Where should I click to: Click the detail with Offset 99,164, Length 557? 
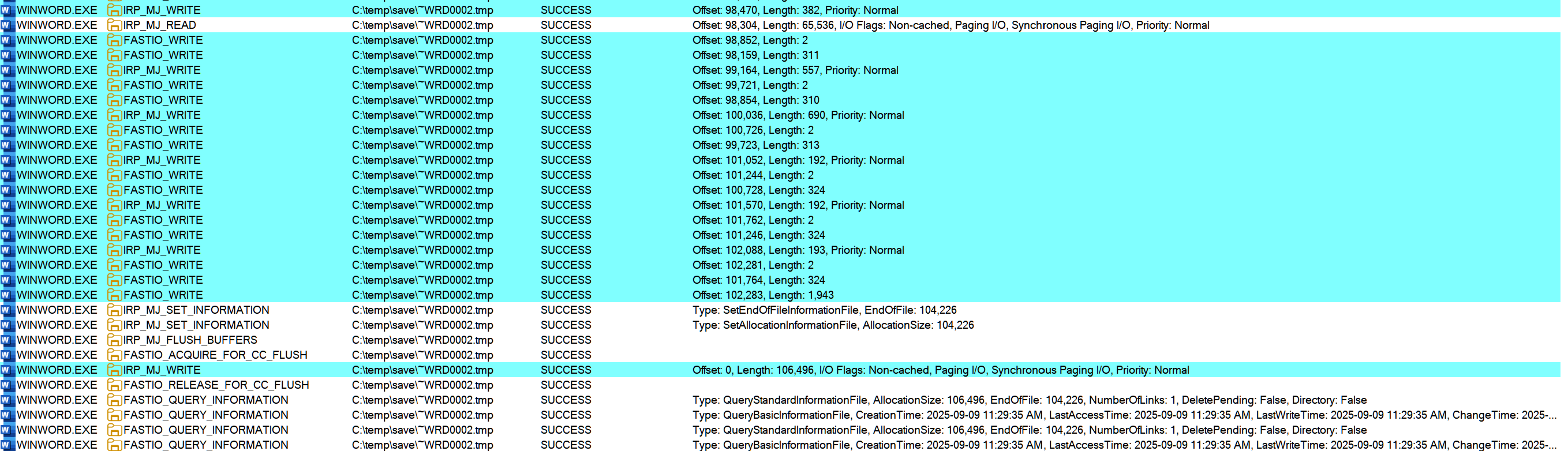click(x=794, y=70)
